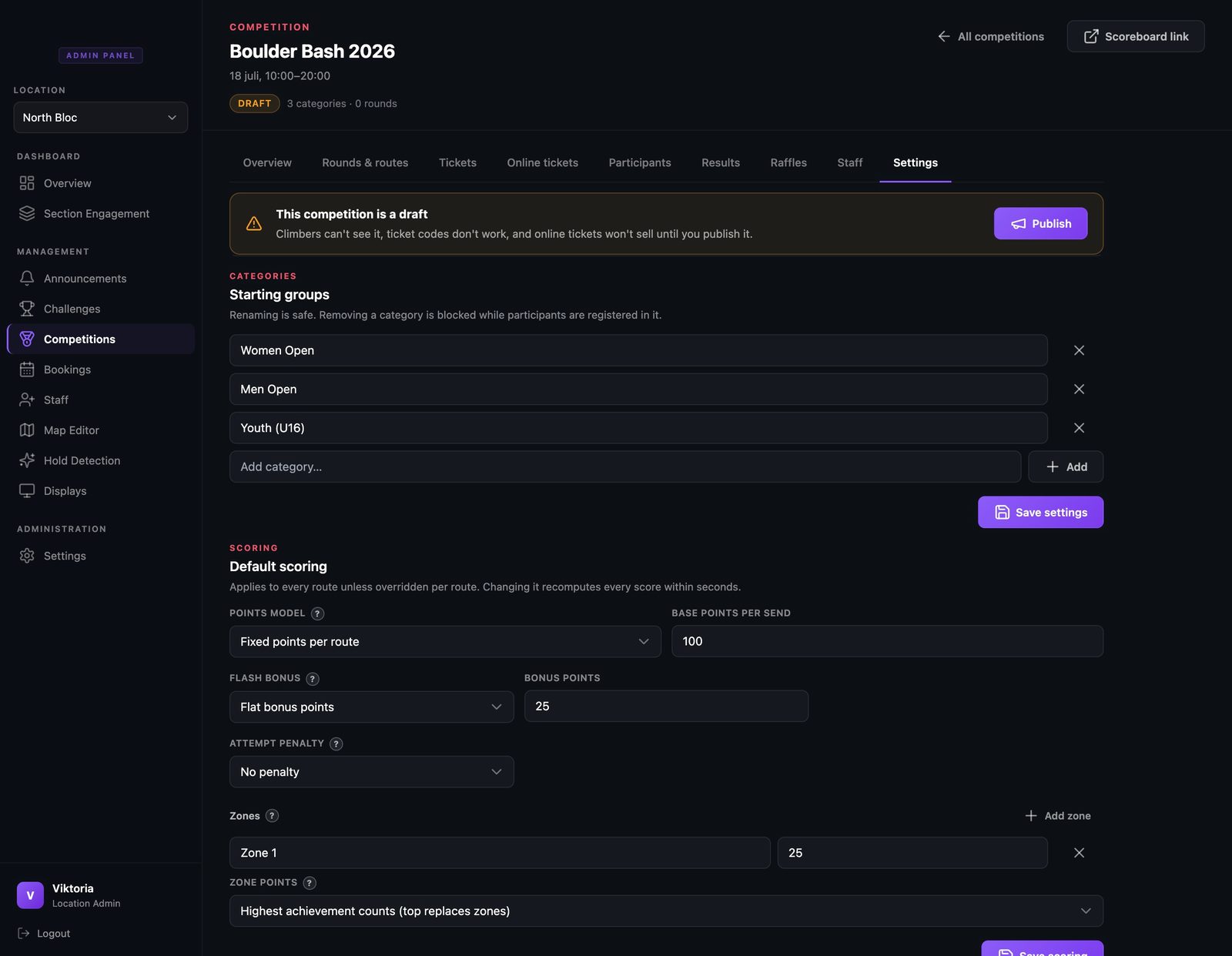Click Save scoring button
Viewport: 1232px width, 956px height.
coord(1042,949)
